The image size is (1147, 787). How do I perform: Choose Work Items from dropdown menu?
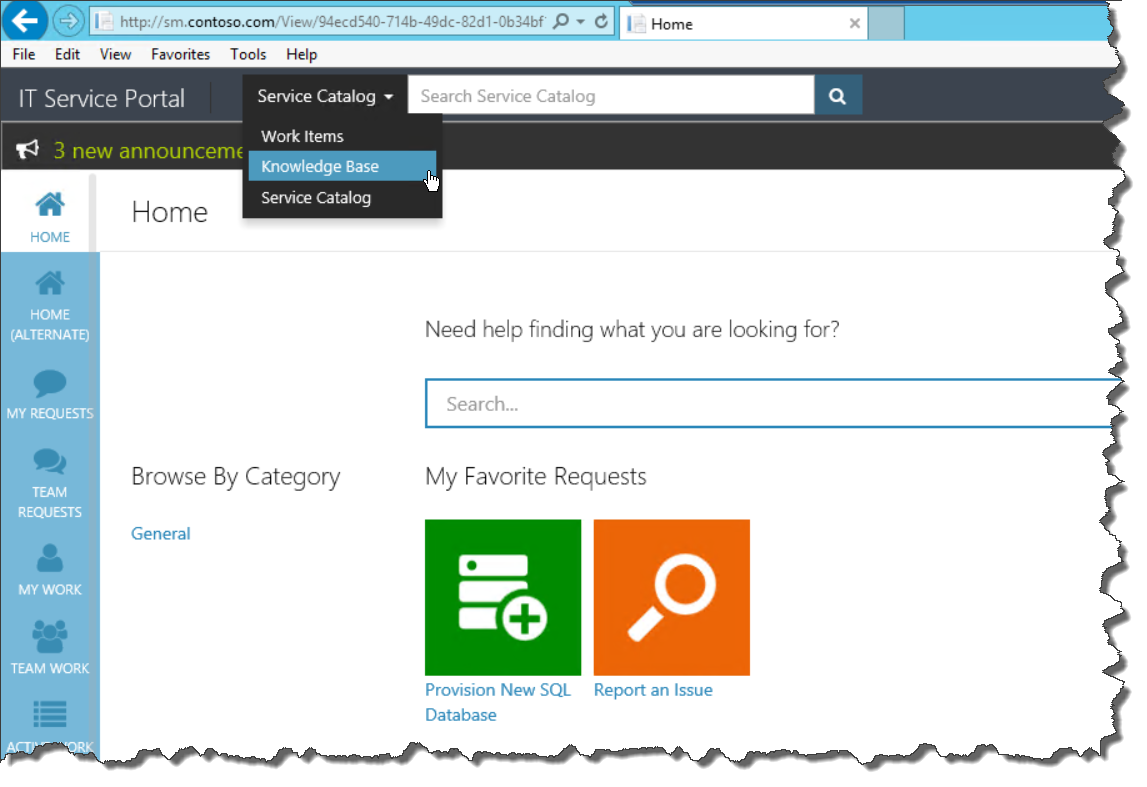[x=302, y=136]
